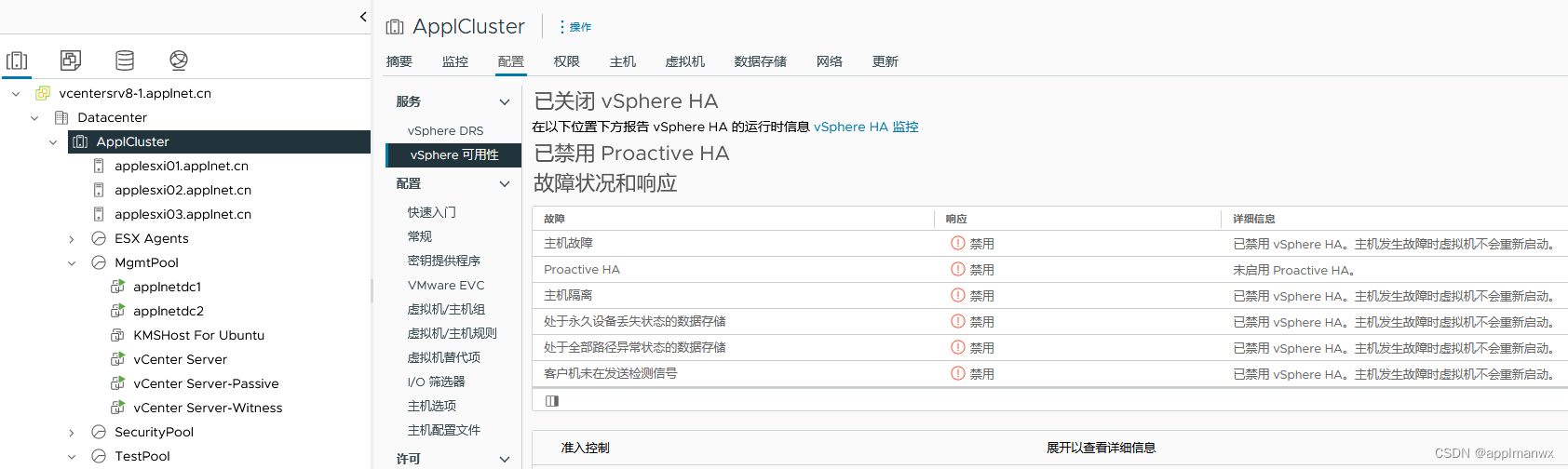Open 主机选项 configuration item
The width and height of the screenshot is (1568, 469).
[432, 406]
